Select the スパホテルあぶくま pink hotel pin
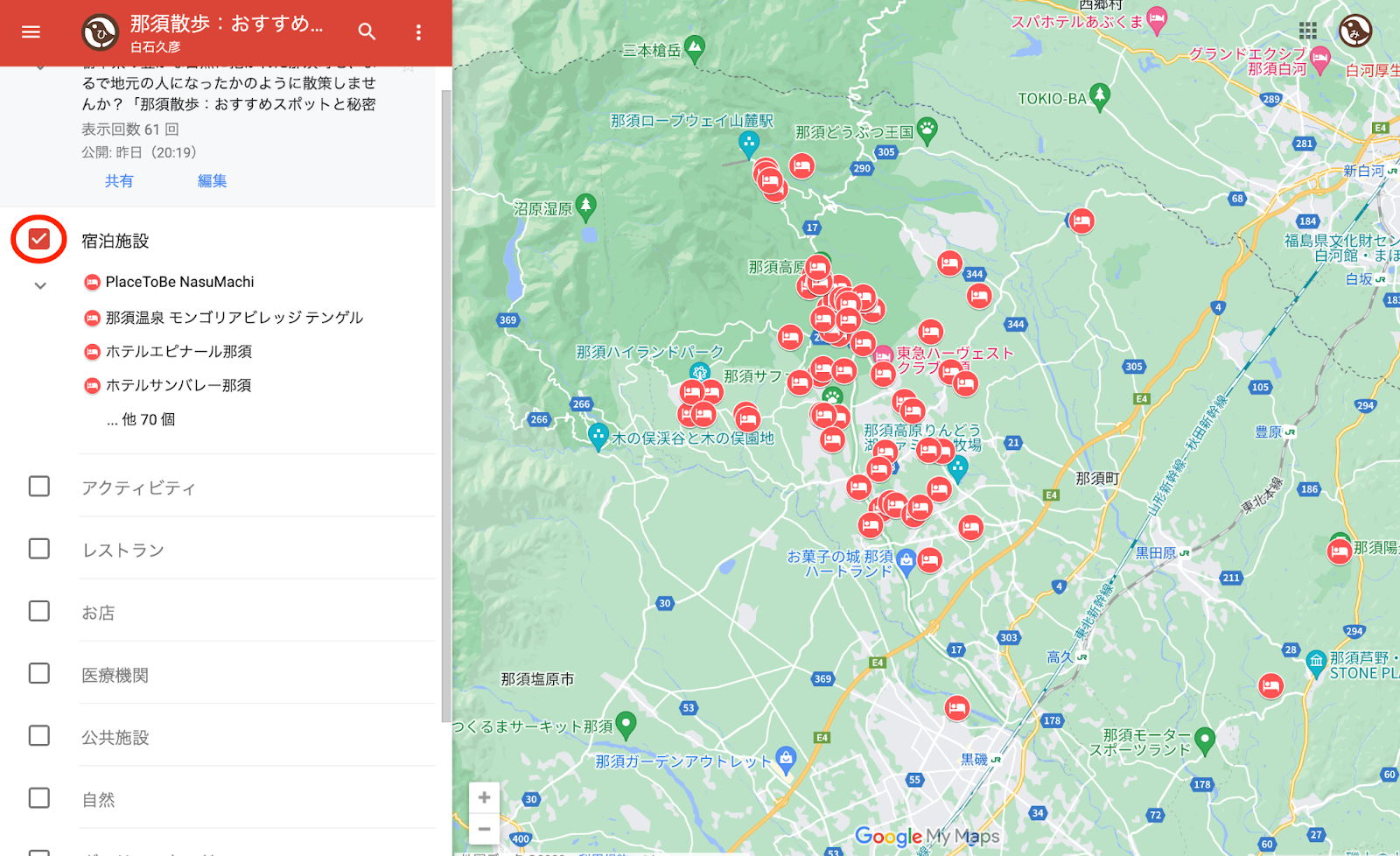This screenshot has height=856, width=1400. click(1157, 19)
